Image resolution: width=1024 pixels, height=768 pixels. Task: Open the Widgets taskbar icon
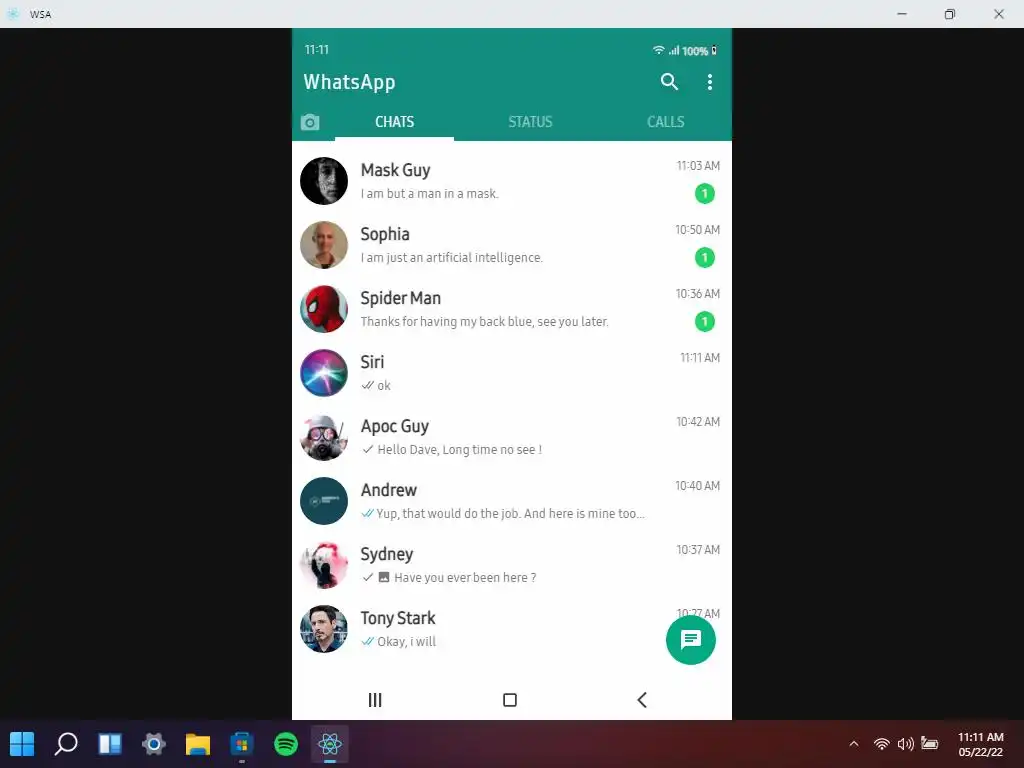(110, 744)
